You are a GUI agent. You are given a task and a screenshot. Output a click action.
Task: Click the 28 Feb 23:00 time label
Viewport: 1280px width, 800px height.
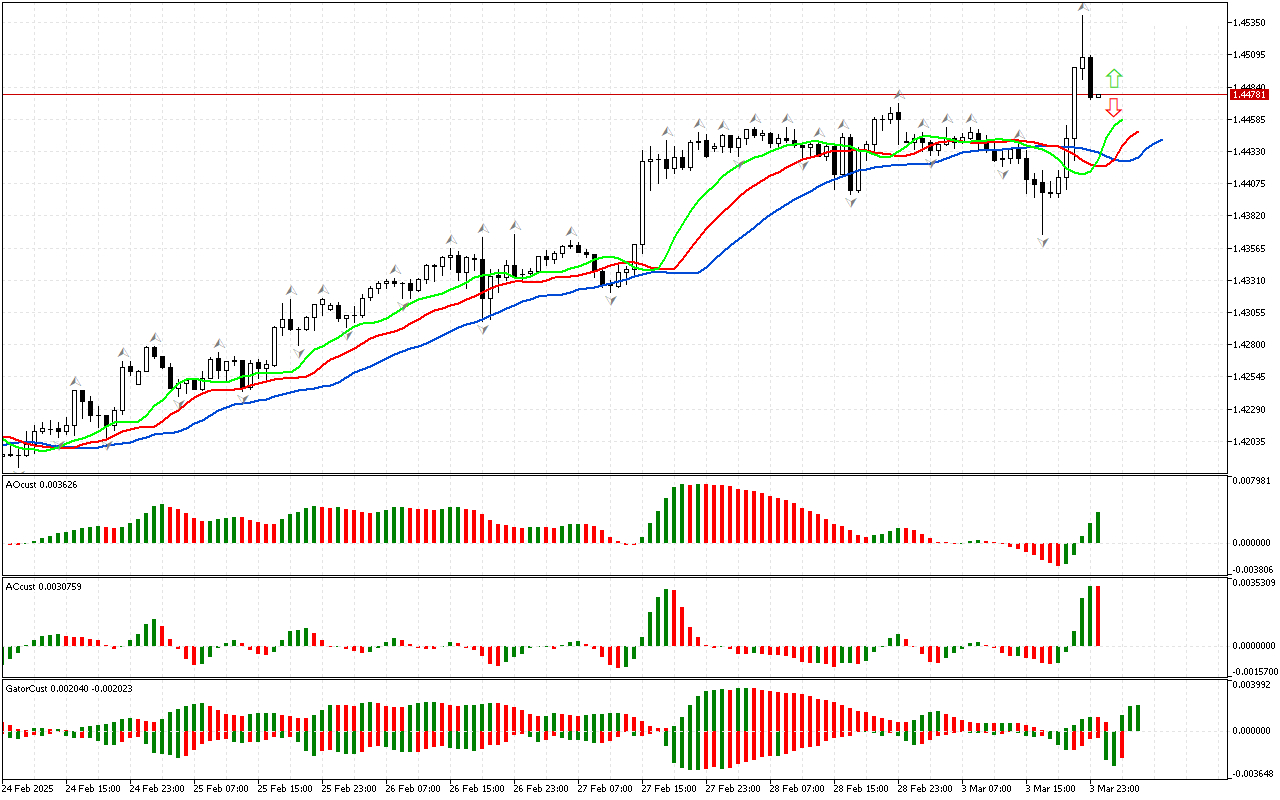point(925,789)
